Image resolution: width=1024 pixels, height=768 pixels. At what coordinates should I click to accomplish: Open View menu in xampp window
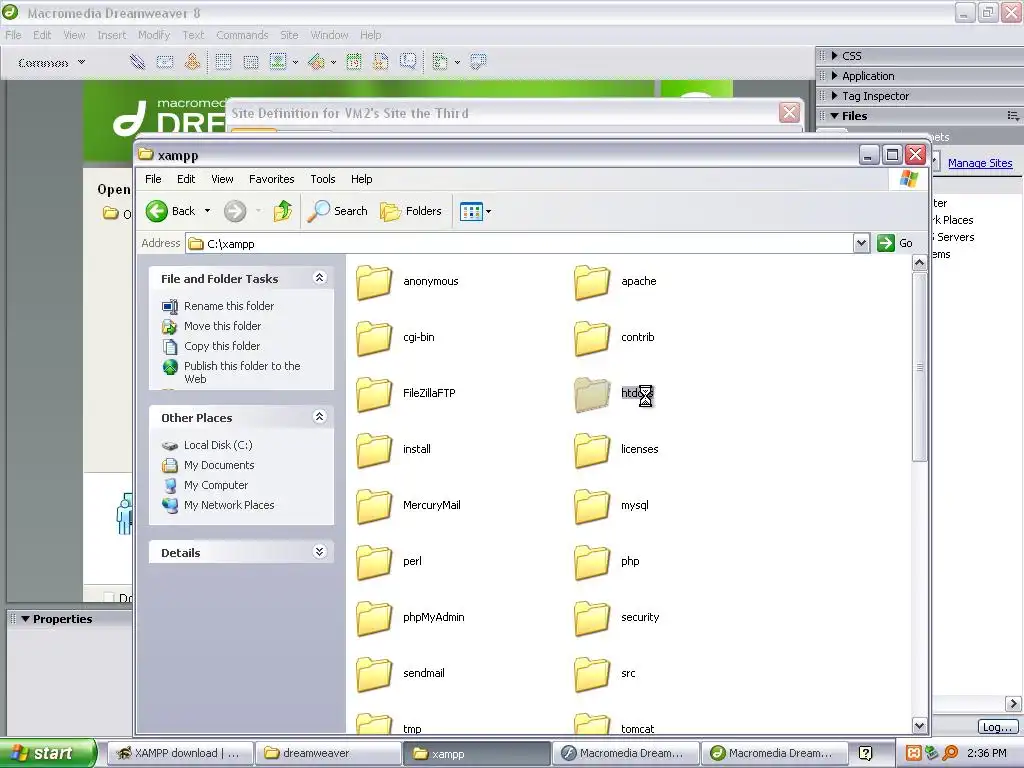pos(222,179)
